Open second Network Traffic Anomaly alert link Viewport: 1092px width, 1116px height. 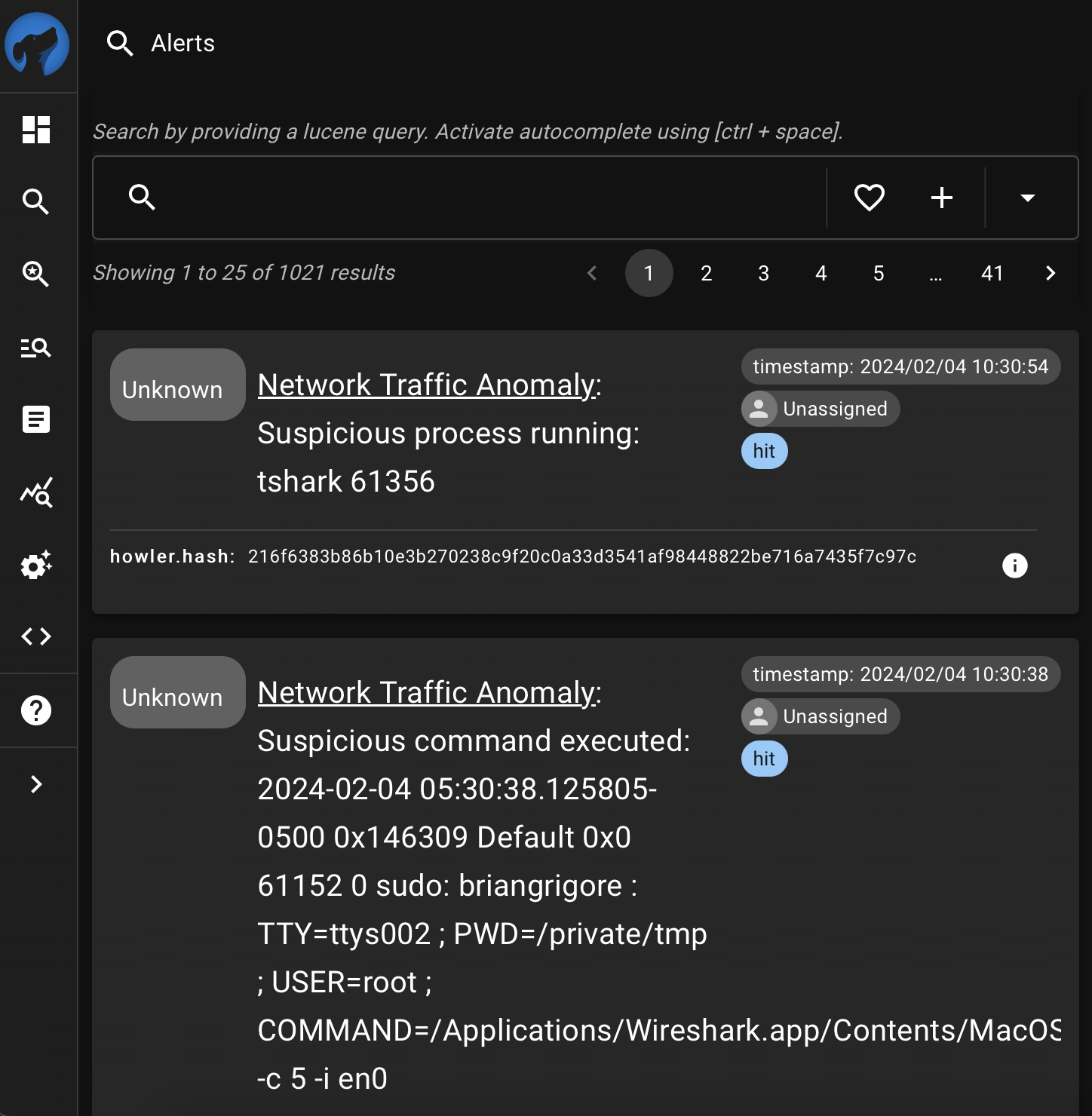[x=427, y=692]
